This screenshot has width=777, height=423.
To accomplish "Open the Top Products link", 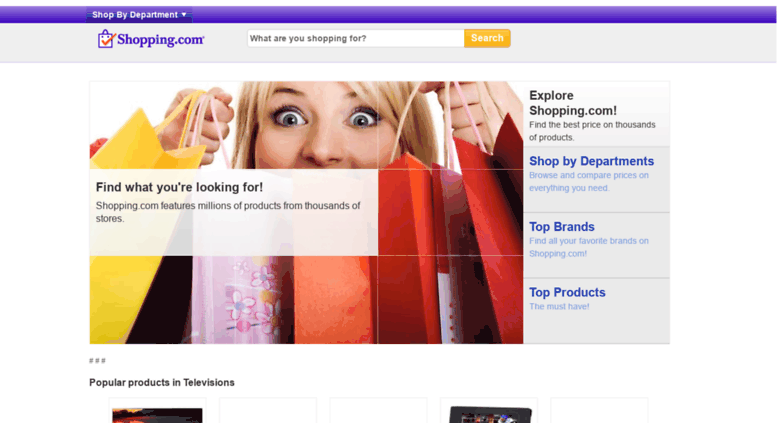I will [567, 292].
